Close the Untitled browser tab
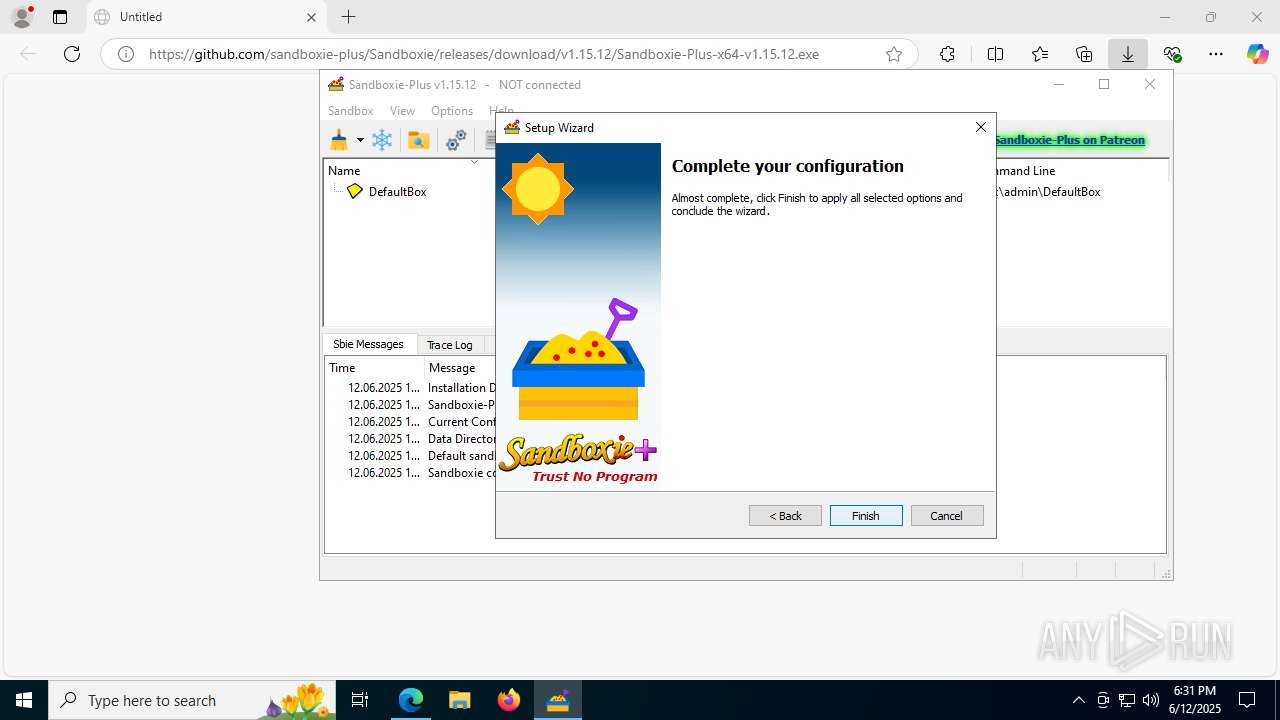1280x720 pixels. click(311, 17)
